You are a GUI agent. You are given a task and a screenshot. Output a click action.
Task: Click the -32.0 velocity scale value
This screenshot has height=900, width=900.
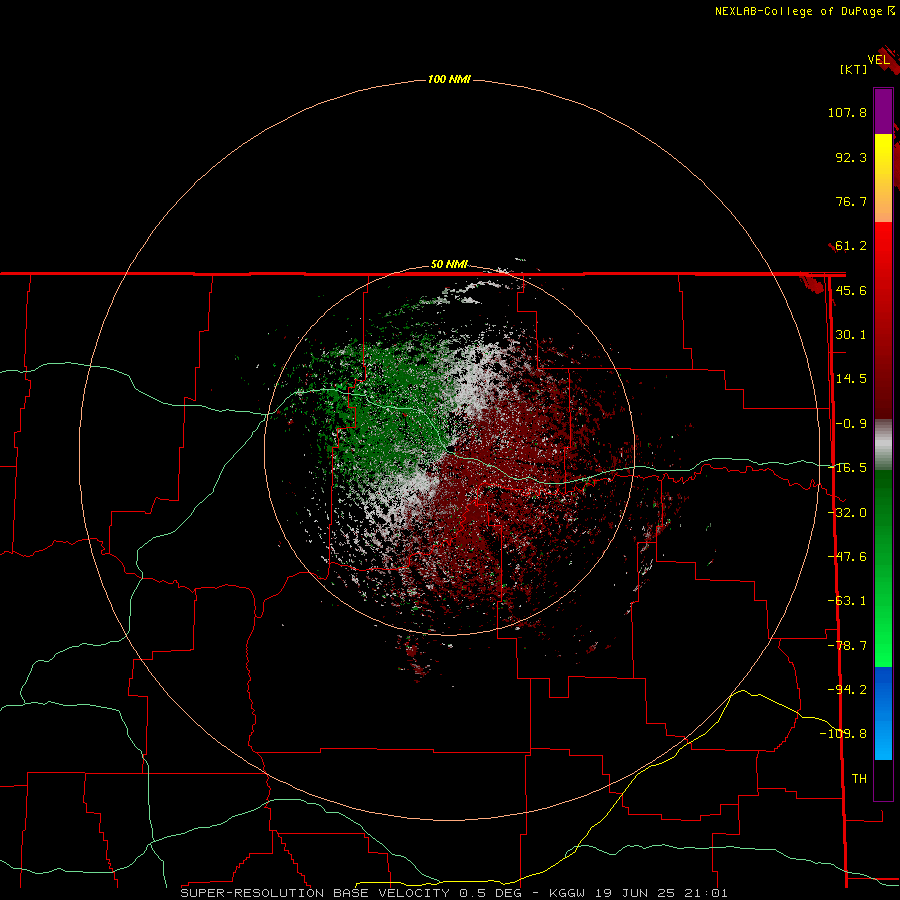click(847, 513)
